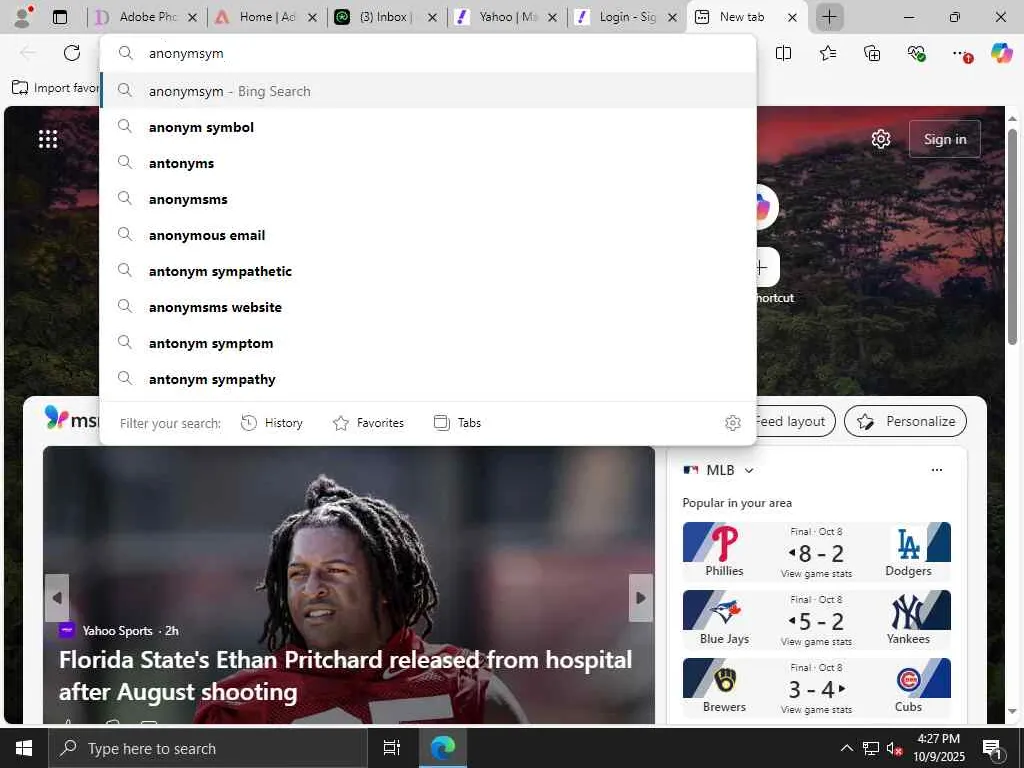Image resolution: width=1024 pixels, height=768 pixels.
Task: Click the page vertical scrollbar thumb
Action: [1012, 236]
